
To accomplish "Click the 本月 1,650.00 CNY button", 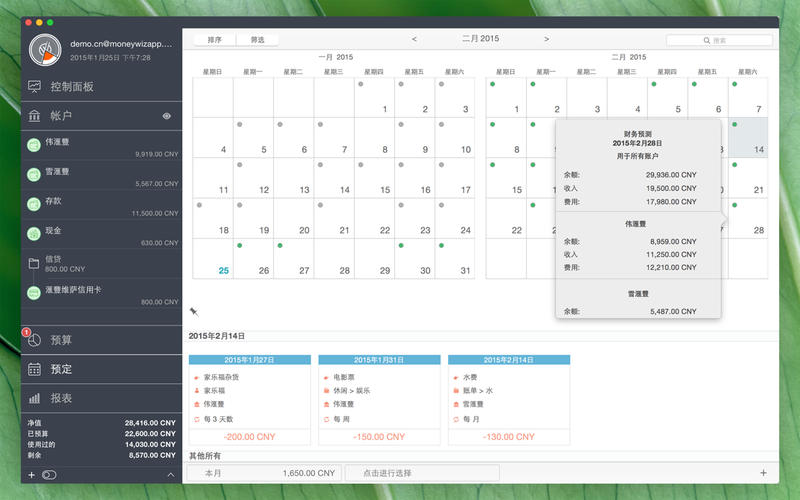I will [x=265, y=473].
